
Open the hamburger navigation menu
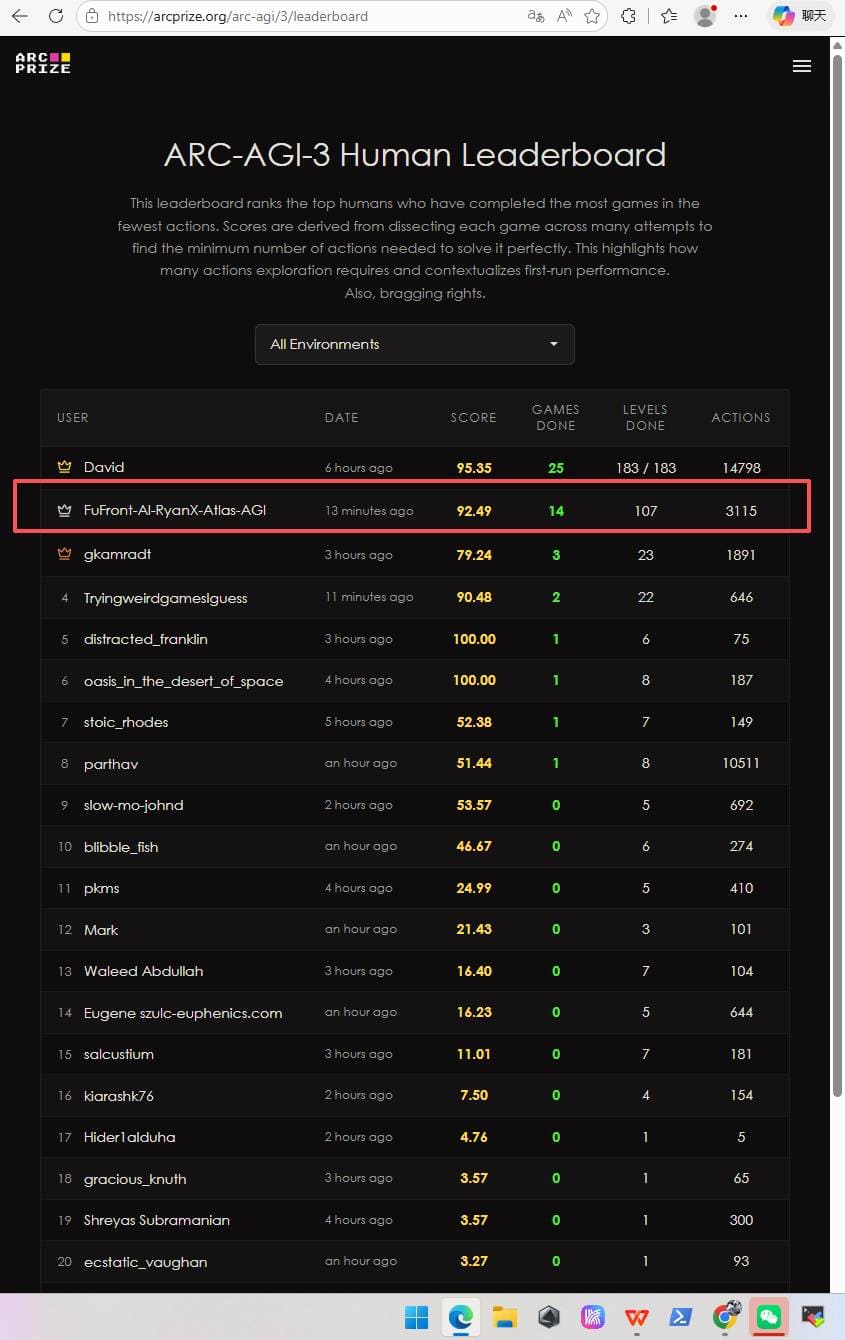[x=801, y=66]
